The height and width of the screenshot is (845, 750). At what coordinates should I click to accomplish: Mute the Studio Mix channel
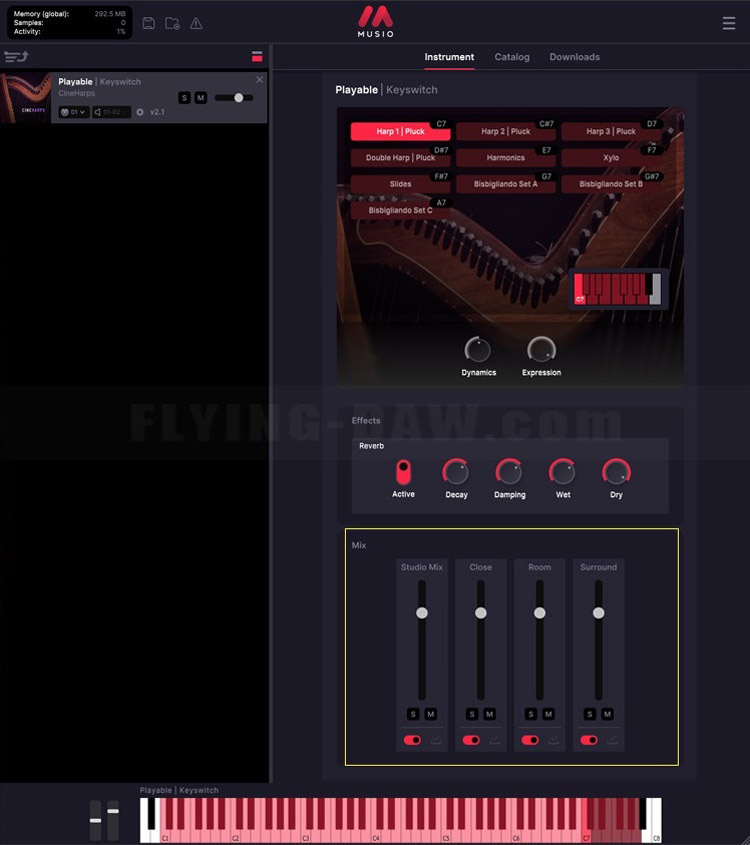[430, 714]
